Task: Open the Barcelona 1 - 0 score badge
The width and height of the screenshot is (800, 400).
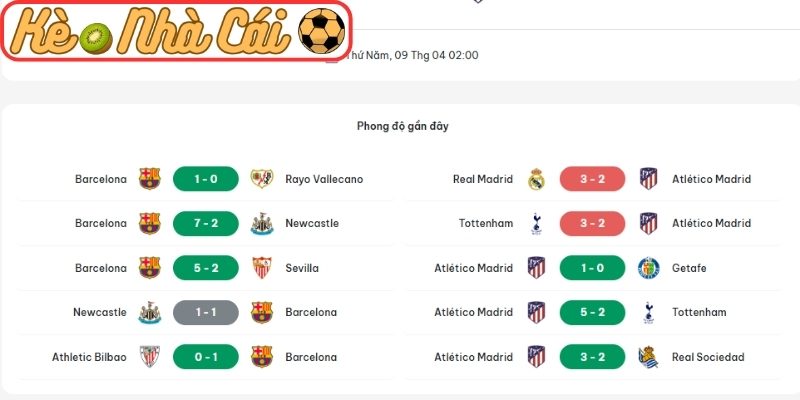Action: pos(205,179)
